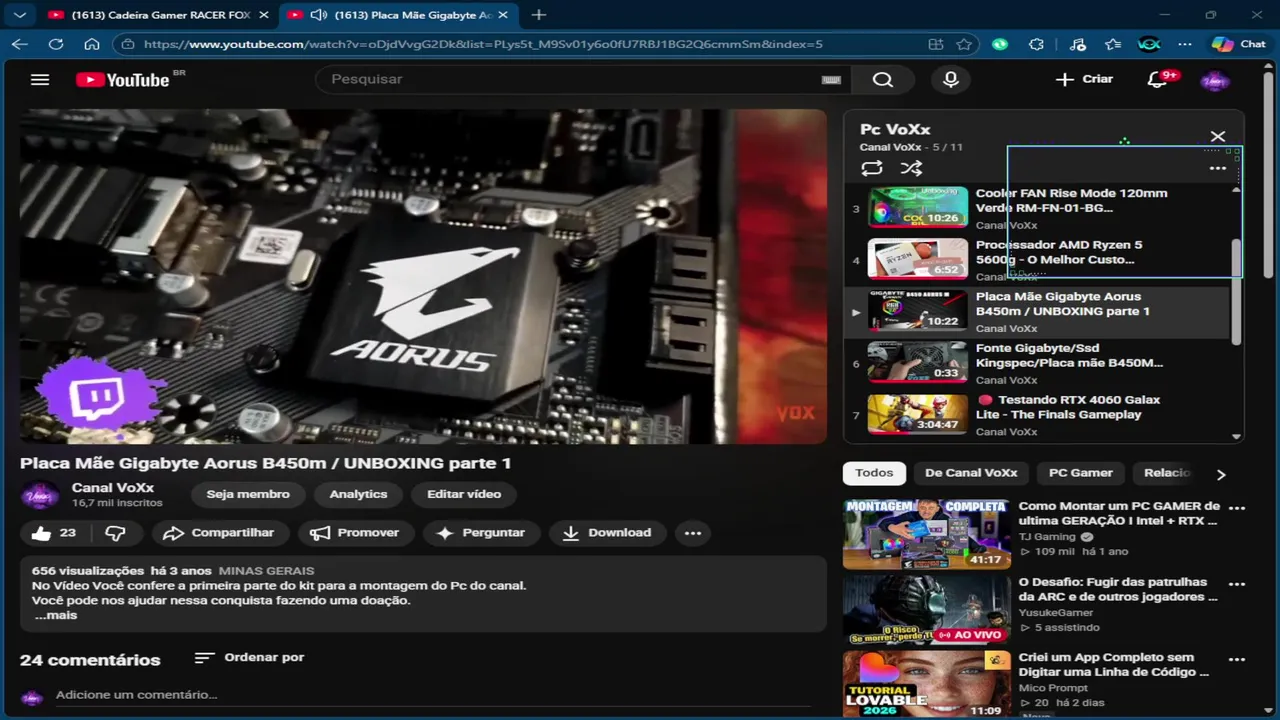1280x720 pixels.
Task: Open options for O Desafio video
Action: tap(1237, 584)
